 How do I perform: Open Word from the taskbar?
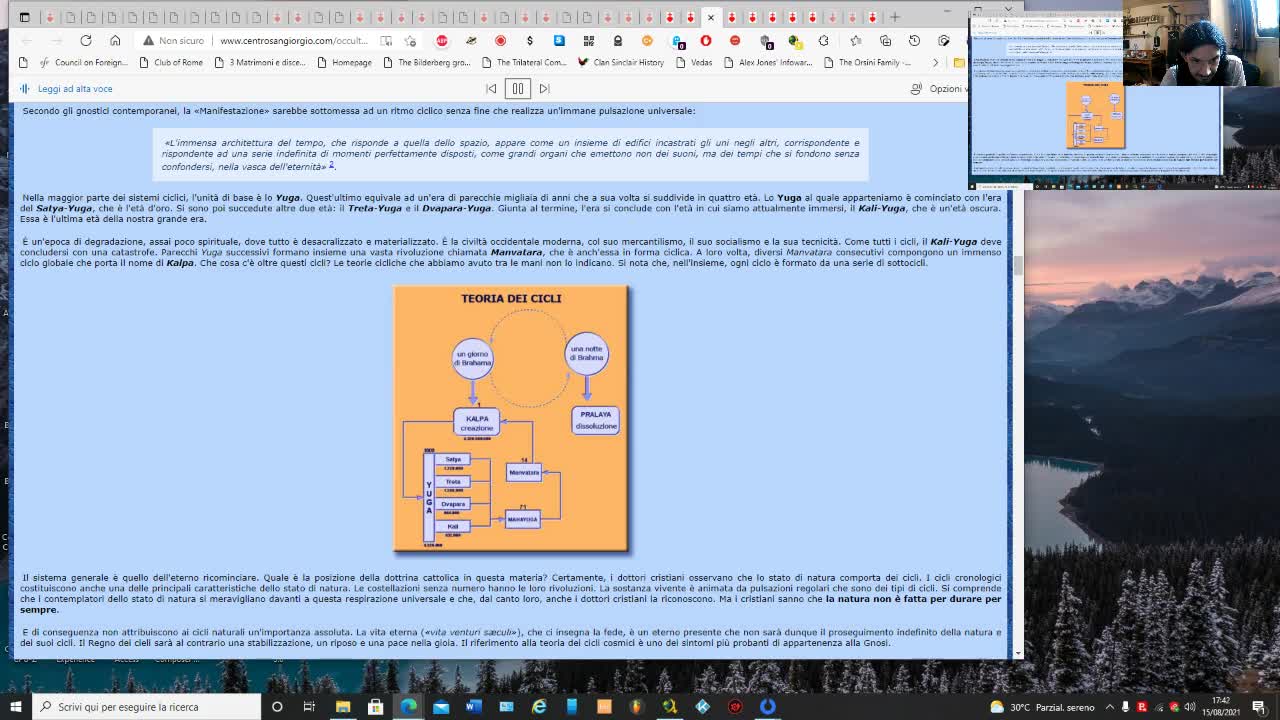[474, 706]
